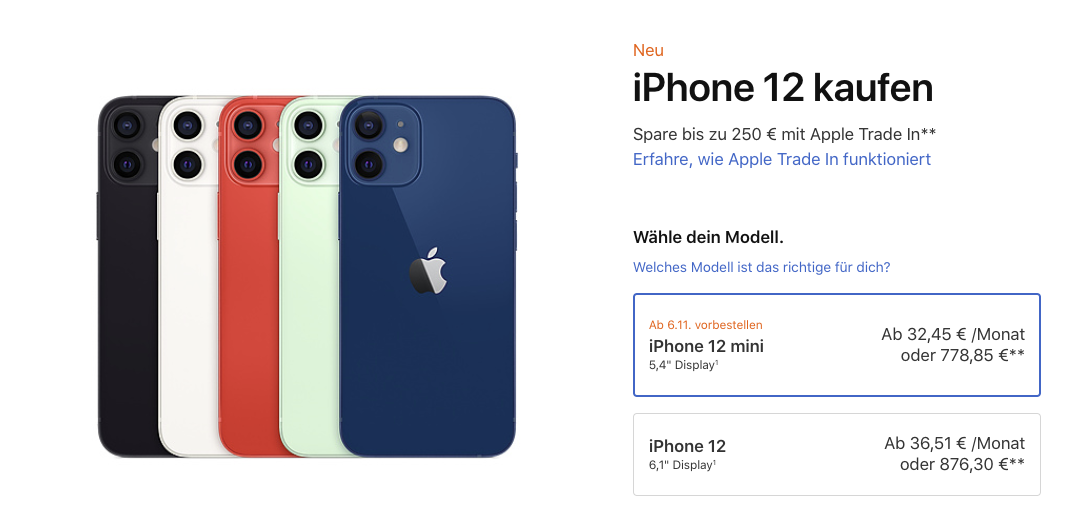Image resolution: width=1089 pixels, height=512 pixels.
Task: Click the lower camera lens on white iPhone
Action: [x=187, y=165]
